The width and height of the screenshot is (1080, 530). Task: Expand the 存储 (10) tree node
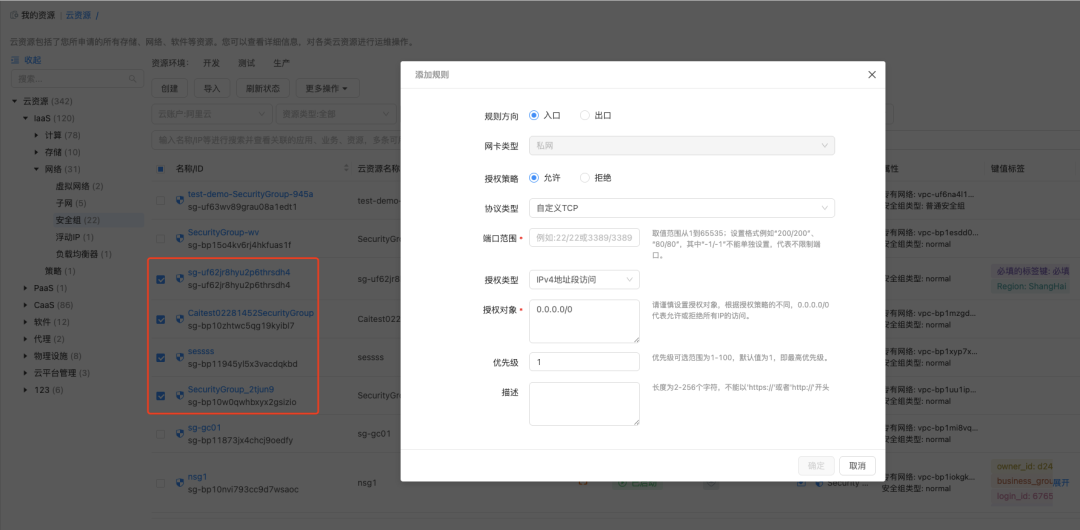click(x=37, y=152)
